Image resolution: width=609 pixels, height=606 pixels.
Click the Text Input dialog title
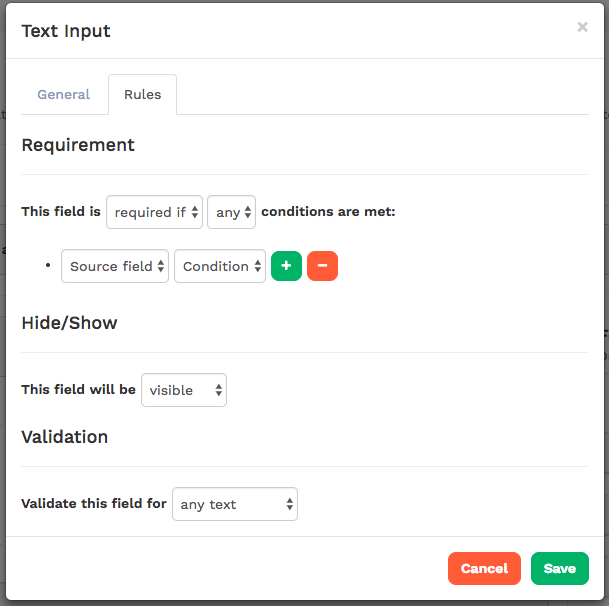pyautogui.click(x=66, y=31)
